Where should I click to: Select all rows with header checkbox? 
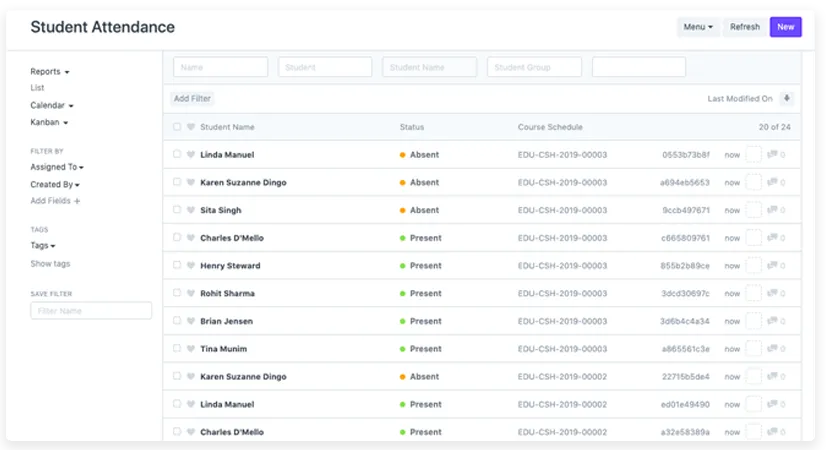coord(177,127)
